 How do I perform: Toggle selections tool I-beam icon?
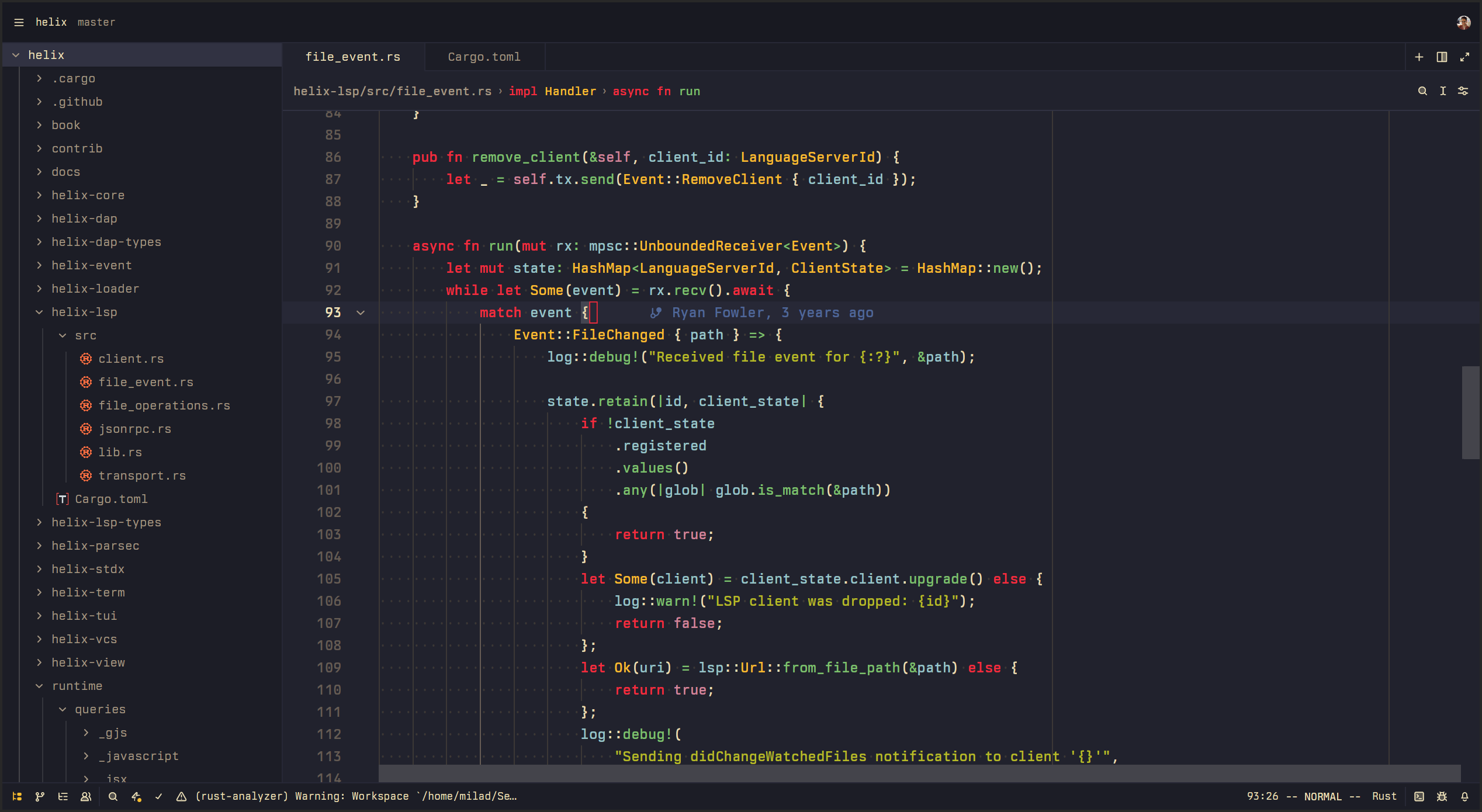(1443, 91)
